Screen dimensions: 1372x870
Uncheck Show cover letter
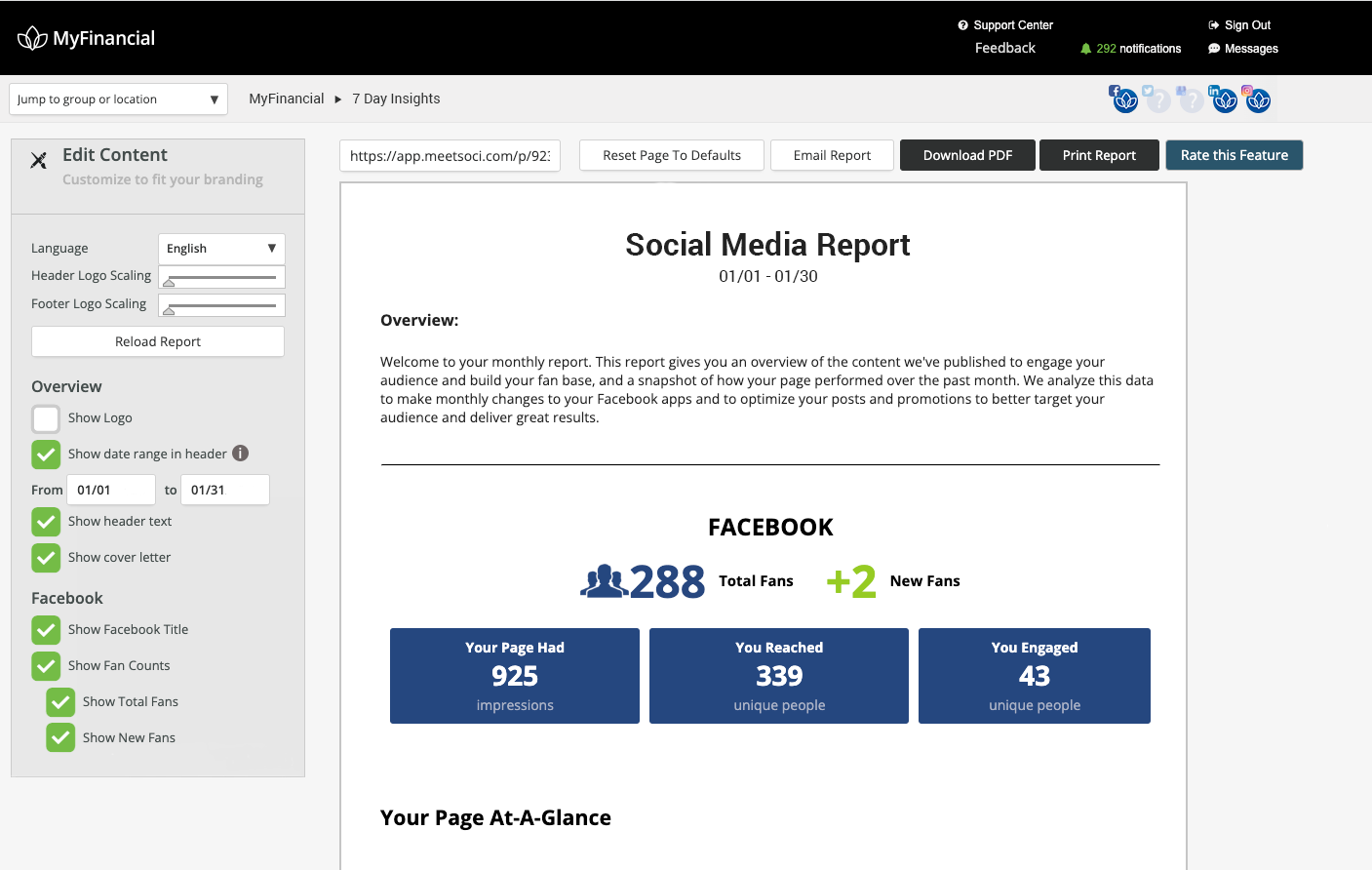[x=46, y=558]
